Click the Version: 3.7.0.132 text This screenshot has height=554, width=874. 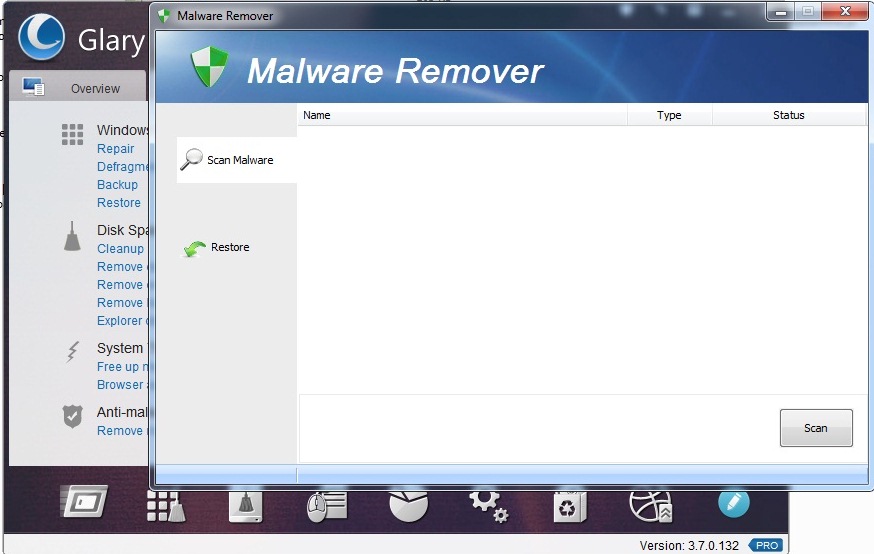point(689,546)
